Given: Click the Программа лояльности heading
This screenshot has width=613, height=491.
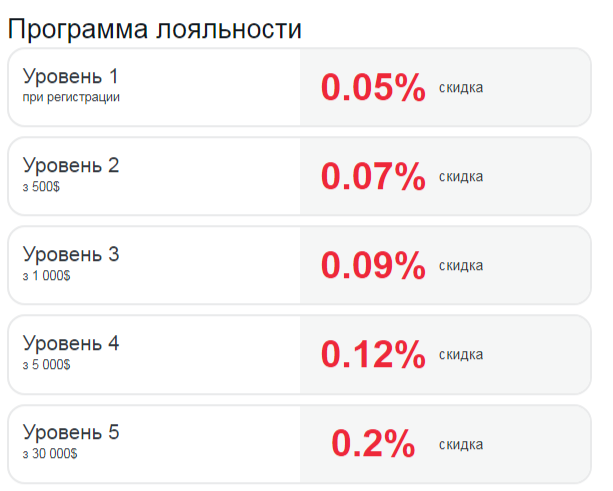Looking at the screenshot, I should coord(154,30).
